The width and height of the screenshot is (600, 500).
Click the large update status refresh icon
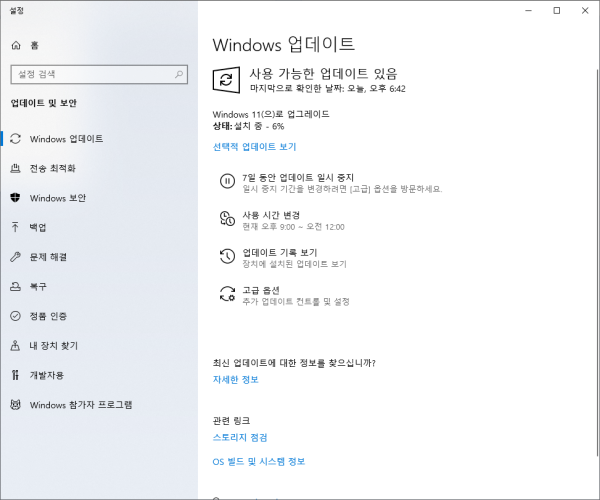pos(227,80)
